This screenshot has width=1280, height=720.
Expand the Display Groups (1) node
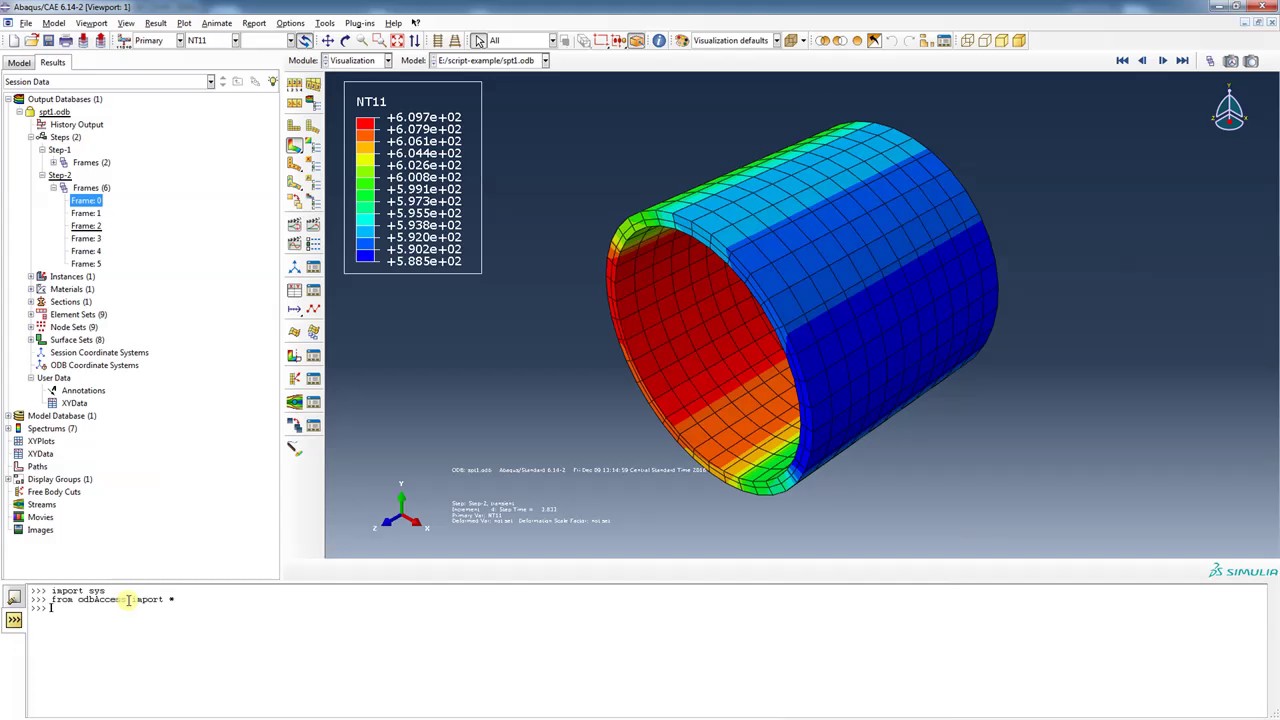click(x=8, y=479)
